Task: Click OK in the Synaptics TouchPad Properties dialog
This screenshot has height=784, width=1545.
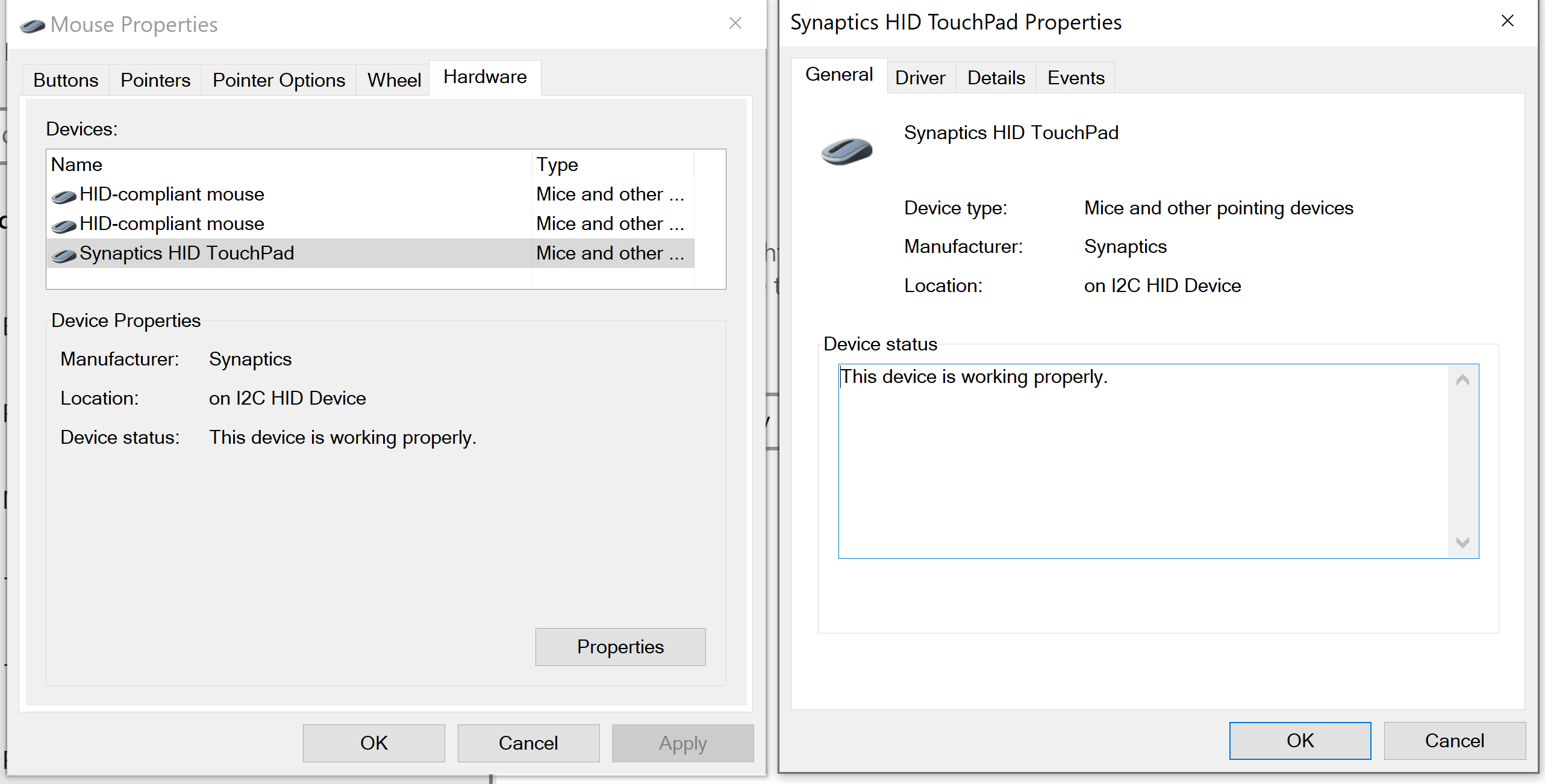Action: click(x=1300, y=740)
